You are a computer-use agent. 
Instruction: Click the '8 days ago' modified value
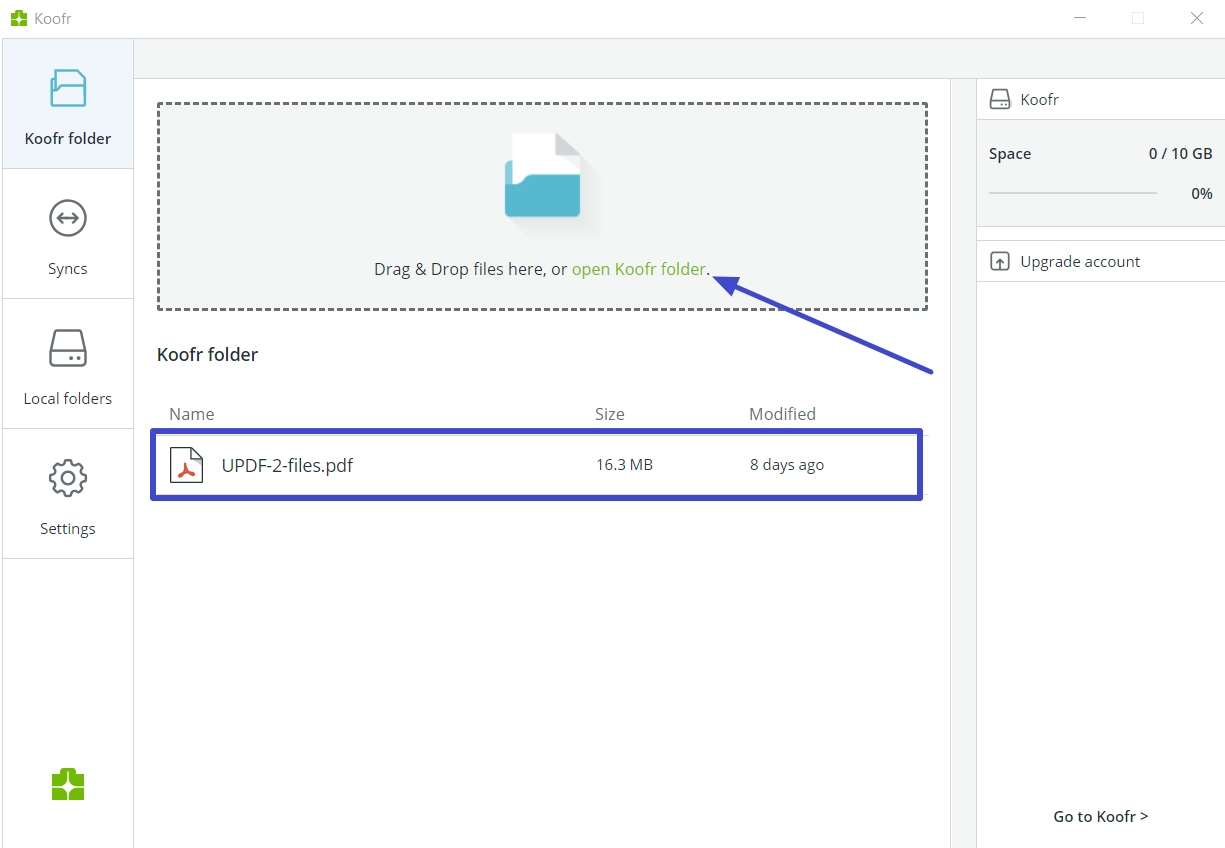pyautogui.click(x=787, y=465)
